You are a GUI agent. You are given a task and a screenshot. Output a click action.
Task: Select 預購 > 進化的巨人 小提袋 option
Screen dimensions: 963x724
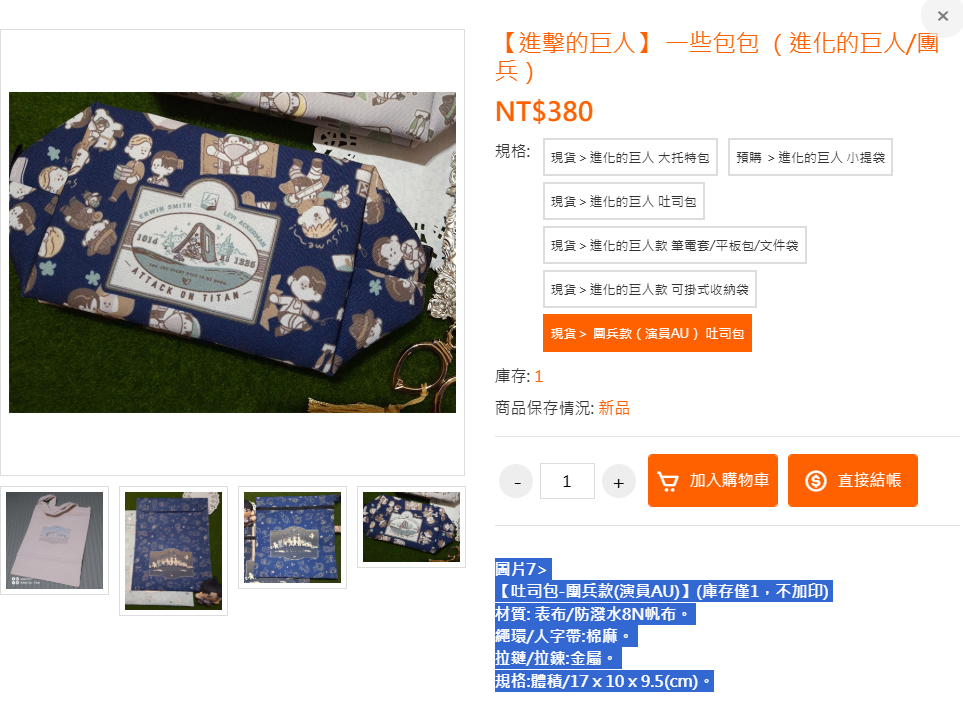(810, 157)
